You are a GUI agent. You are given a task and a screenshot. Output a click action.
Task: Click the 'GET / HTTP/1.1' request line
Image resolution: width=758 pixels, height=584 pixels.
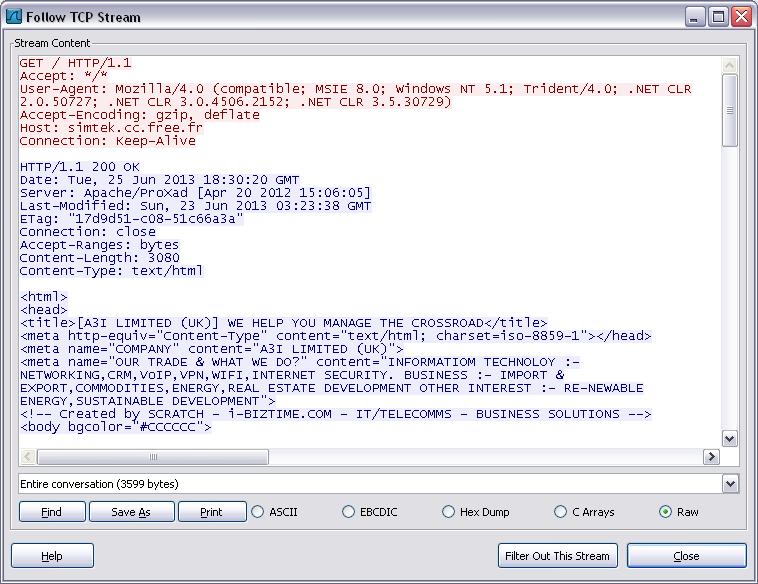pyautogui.click(x=75, y=63)
